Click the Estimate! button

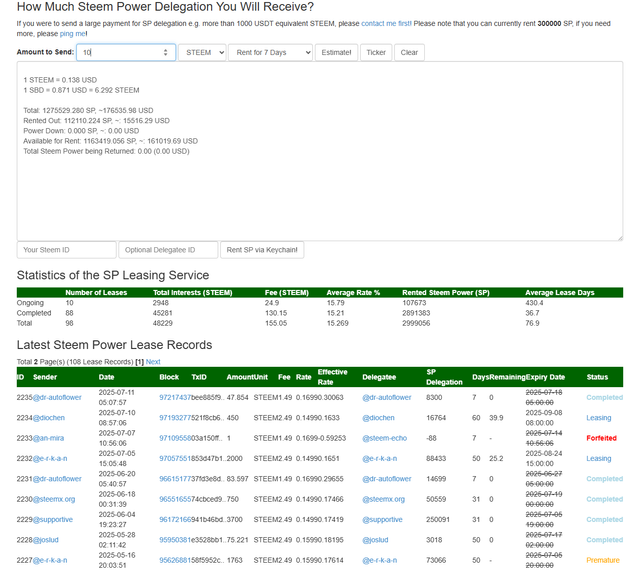click(x=336, y=52)
